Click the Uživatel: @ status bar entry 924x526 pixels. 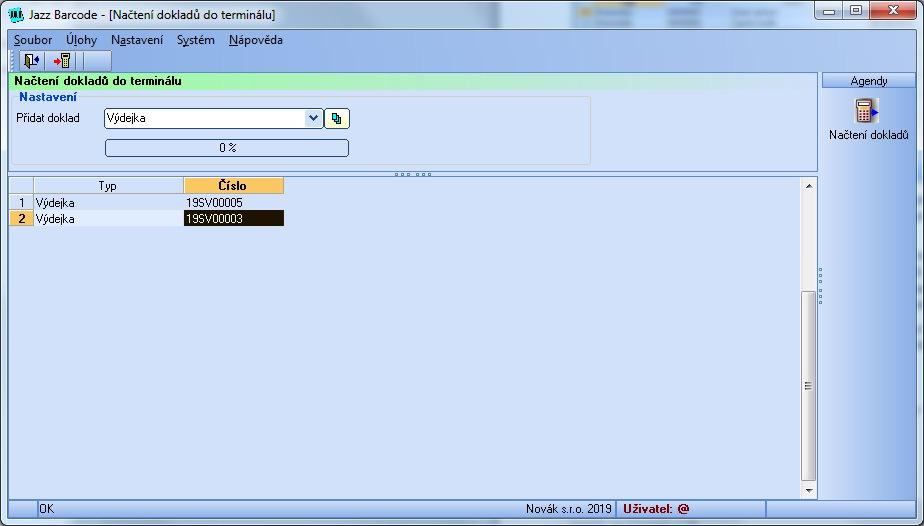point(655,508)
